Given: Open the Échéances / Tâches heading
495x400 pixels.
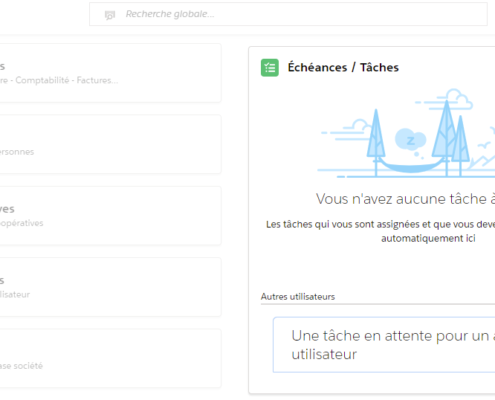Looking at the screenshot, I should (343, 68).
